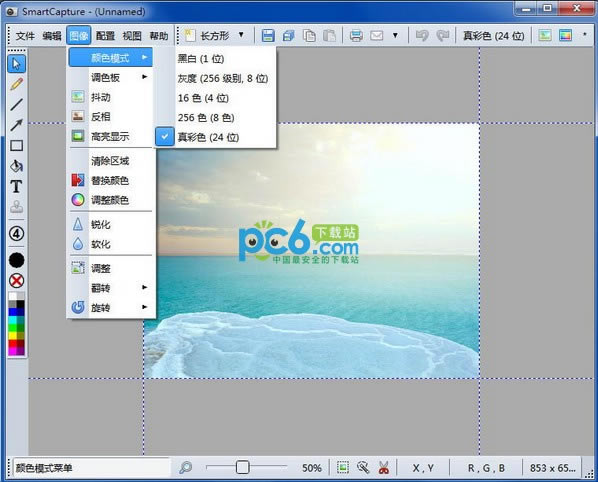Open the 编辑 menu

pyautogui.click(x=52, y=36)
